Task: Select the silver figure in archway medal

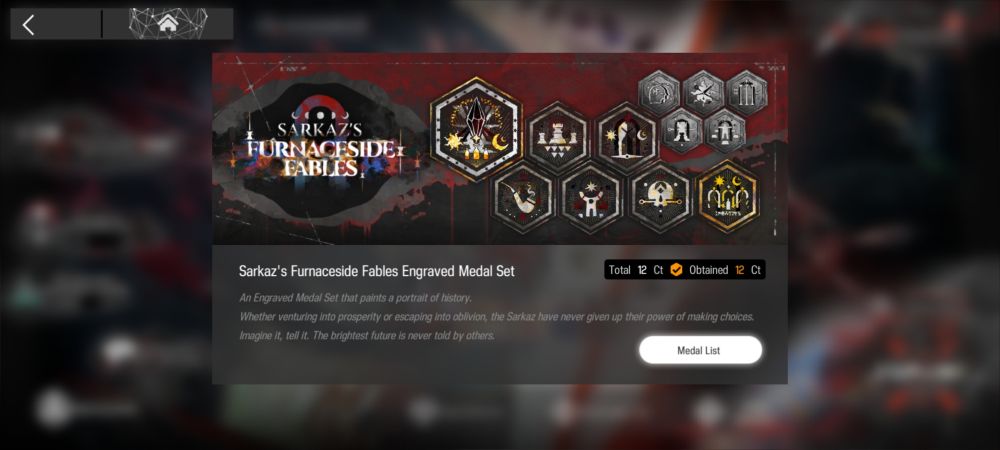Action: point(725,131)
